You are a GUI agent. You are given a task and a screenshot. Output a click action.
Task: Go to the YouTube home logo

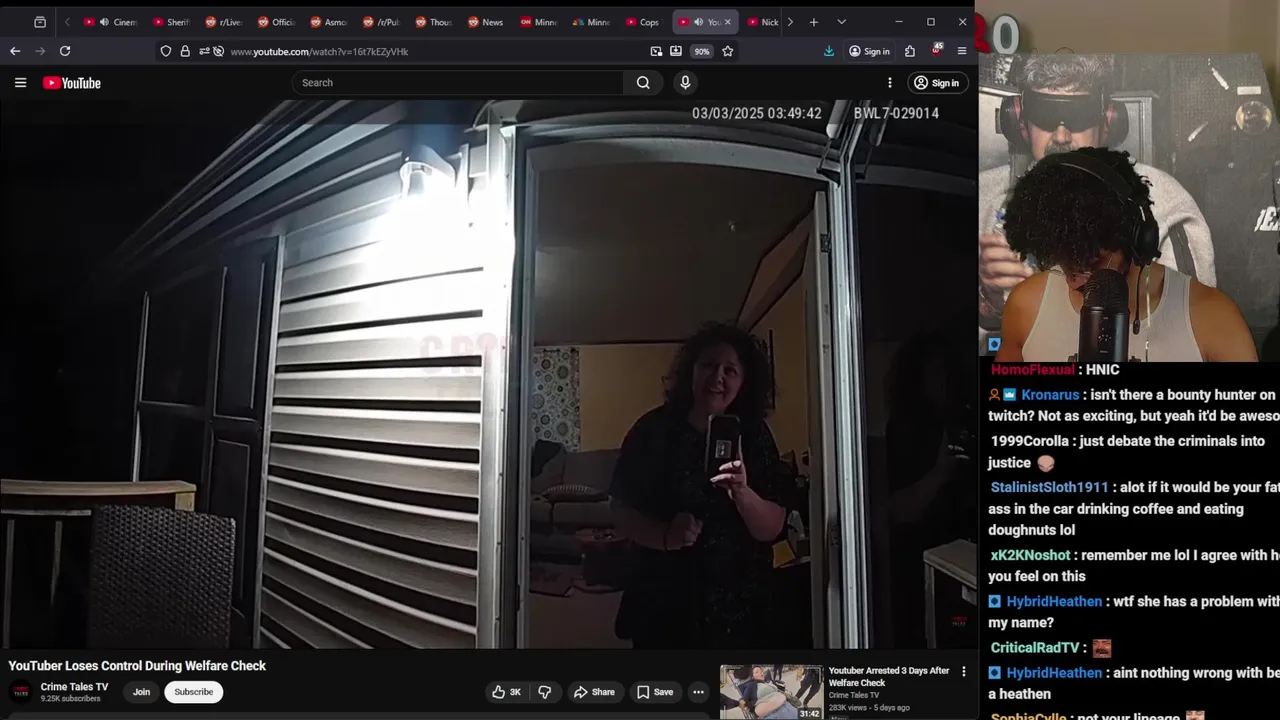72,83
